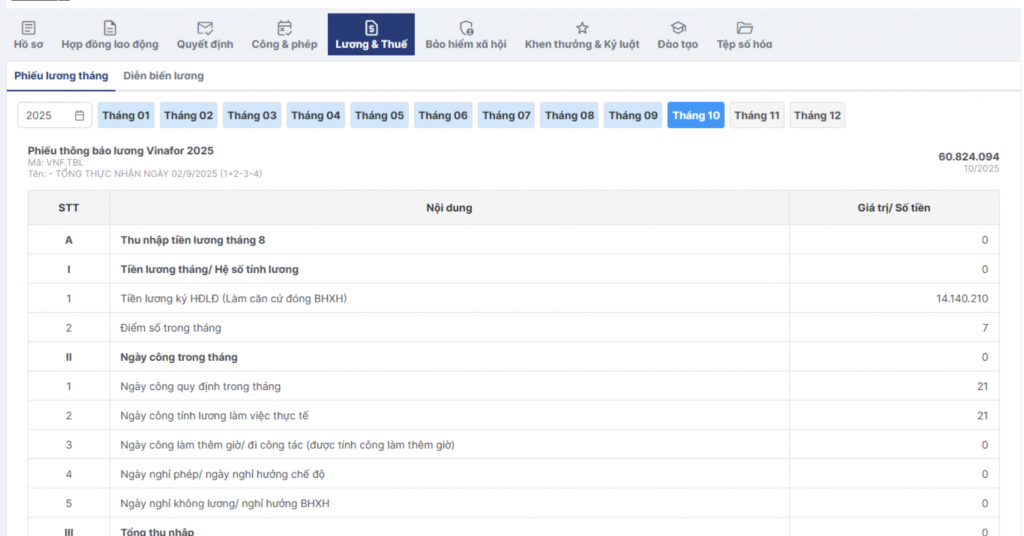The height and width of the screenshot is (536, 1024).
Task: Click the Nội dung column header
Action: [x=449, y=208]
